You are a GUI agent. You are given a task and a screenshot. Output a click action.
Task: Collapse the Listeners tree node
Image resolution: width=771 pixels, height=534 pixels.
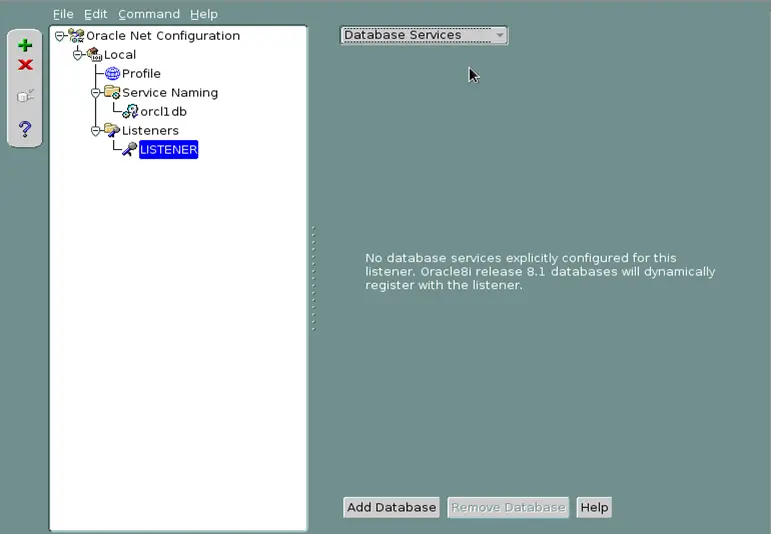pyautogui.click(x=96, y=130)
